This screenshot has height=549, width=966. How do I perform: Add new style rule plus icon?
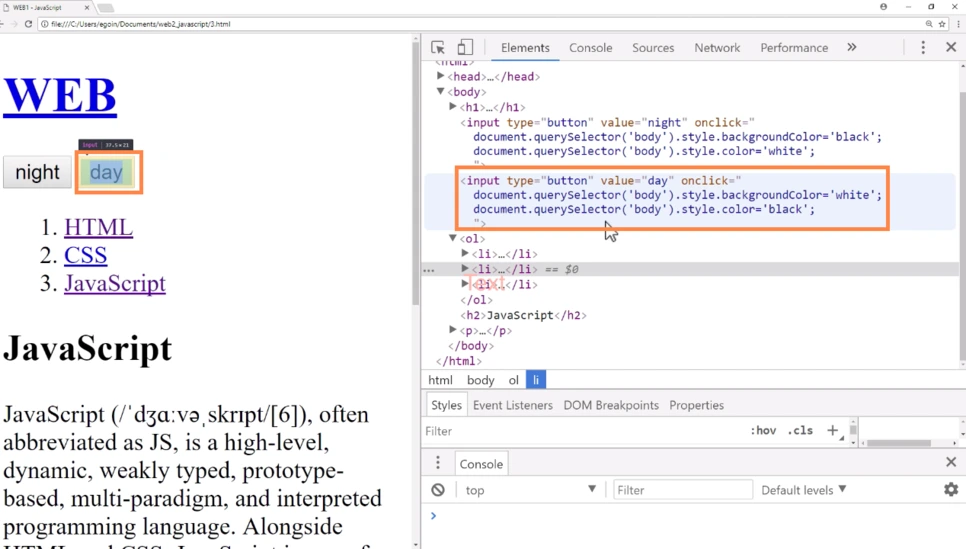832,431
